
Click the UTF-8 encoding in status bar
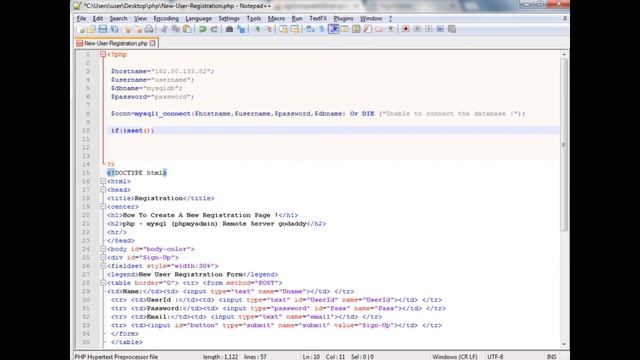point(495,356)
